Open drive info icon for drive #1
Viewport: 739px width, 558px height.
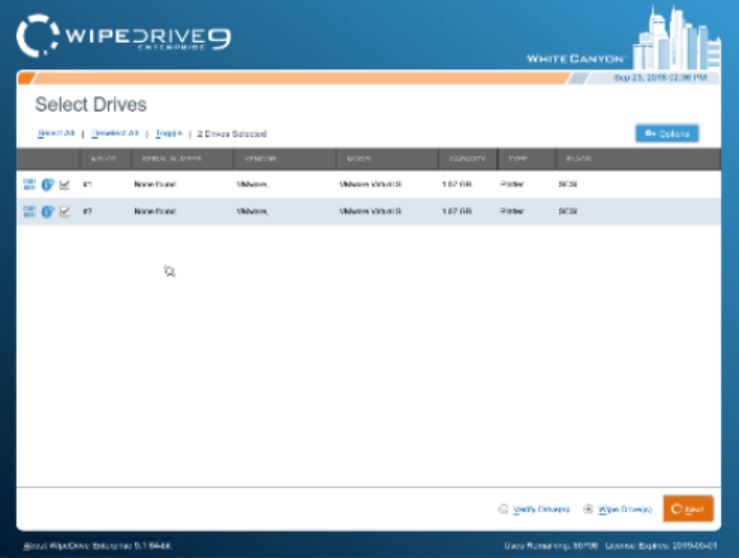[47, 184]
